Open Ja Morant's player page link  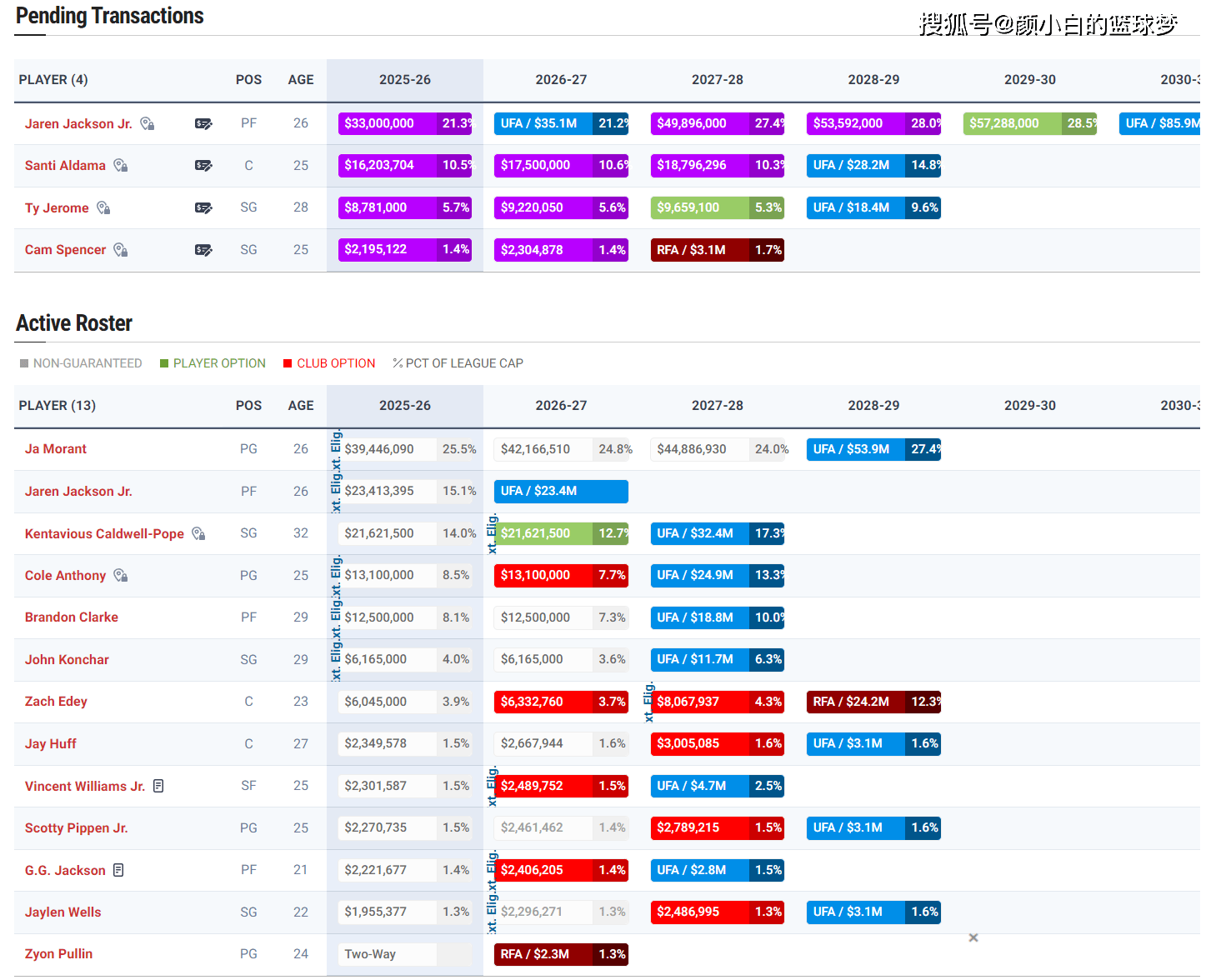click(x=56, y=449)
